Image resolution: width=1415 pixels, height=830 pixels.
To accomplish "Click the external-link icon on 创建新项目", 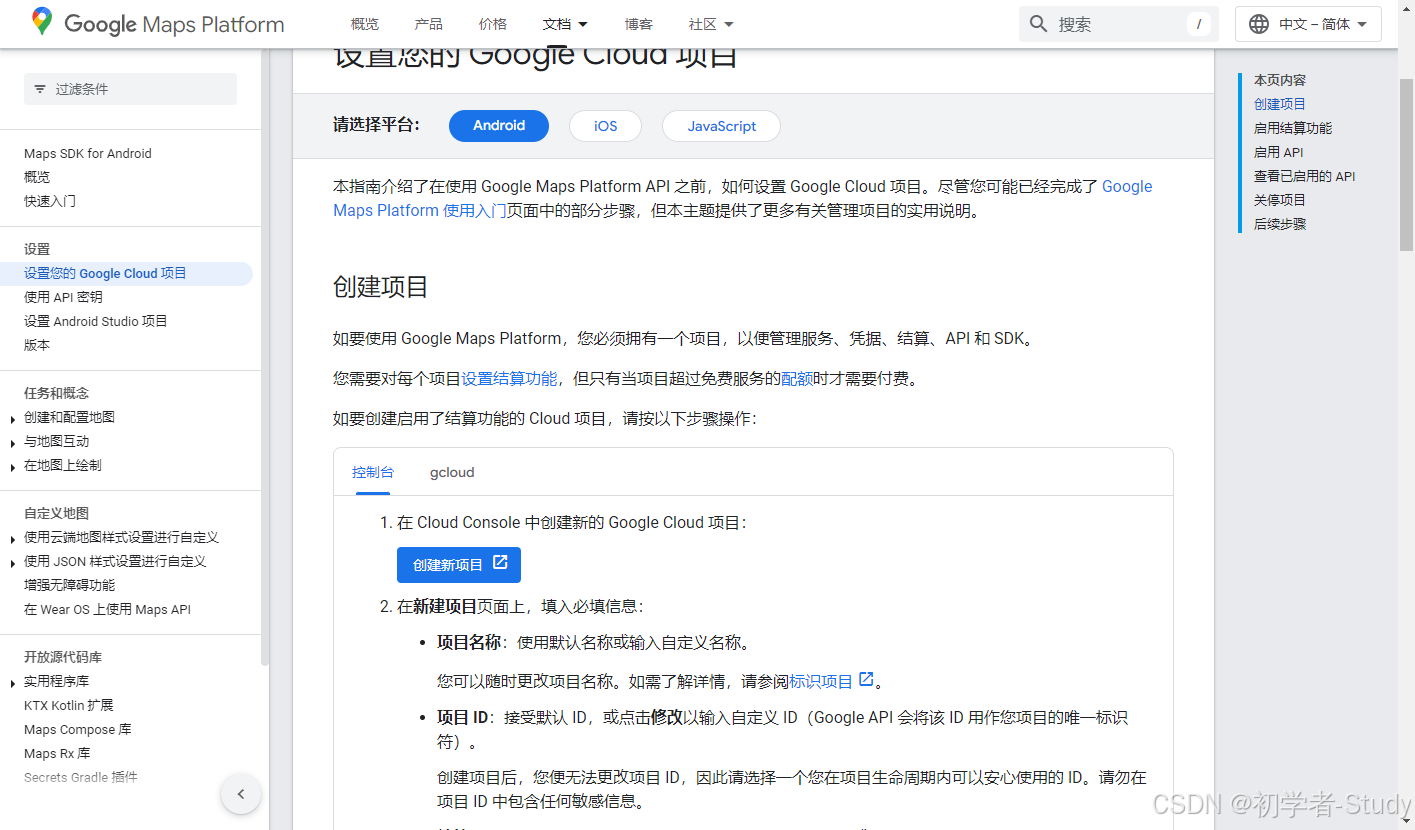I will (500, 563).
